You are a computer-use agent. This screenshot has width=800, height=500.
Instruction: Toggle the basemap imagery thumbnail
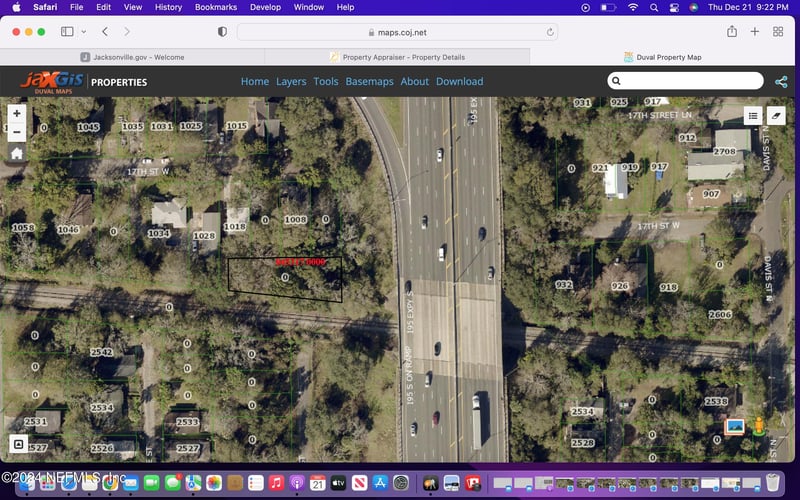point(735,427)
